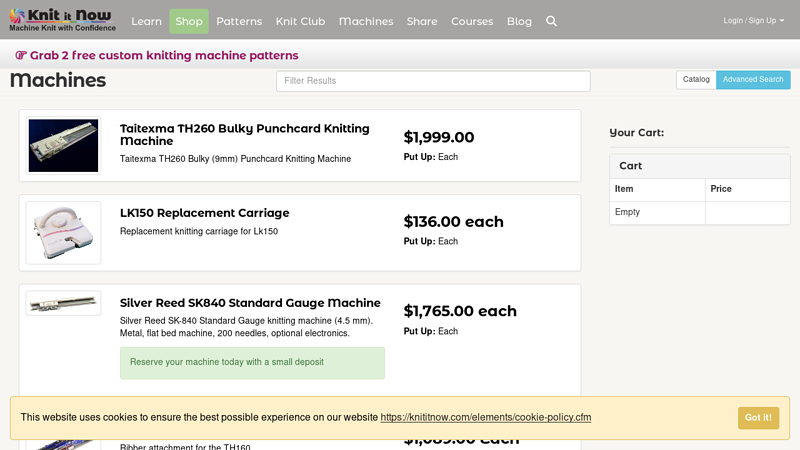Open the search magnifier icon
Screen dimensions: 800x450
tap(551, 21)
